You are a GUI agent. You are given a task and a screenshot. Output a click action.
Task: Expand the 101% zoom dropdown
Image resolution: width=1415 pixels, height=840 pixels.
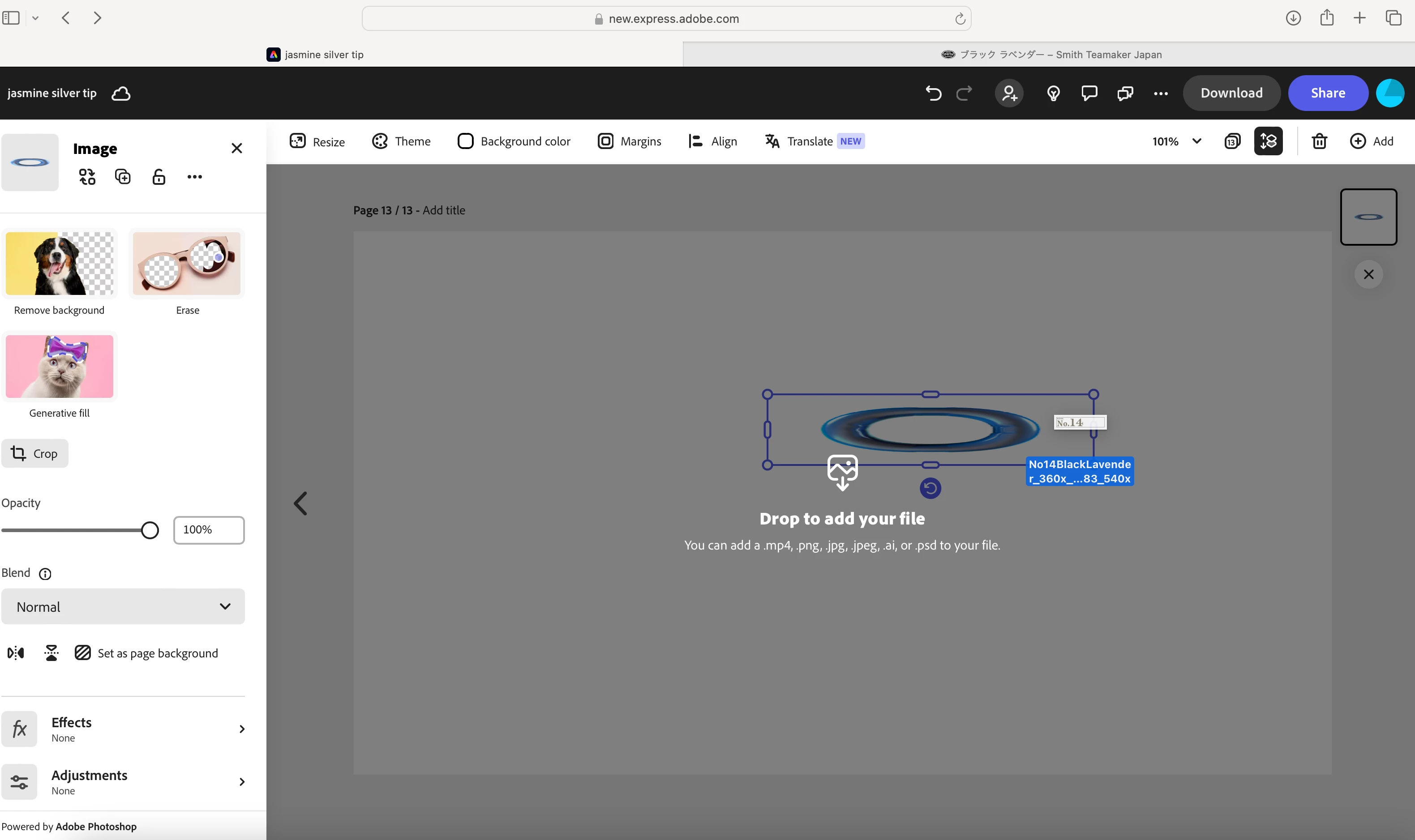click(x=1196, y=141)
